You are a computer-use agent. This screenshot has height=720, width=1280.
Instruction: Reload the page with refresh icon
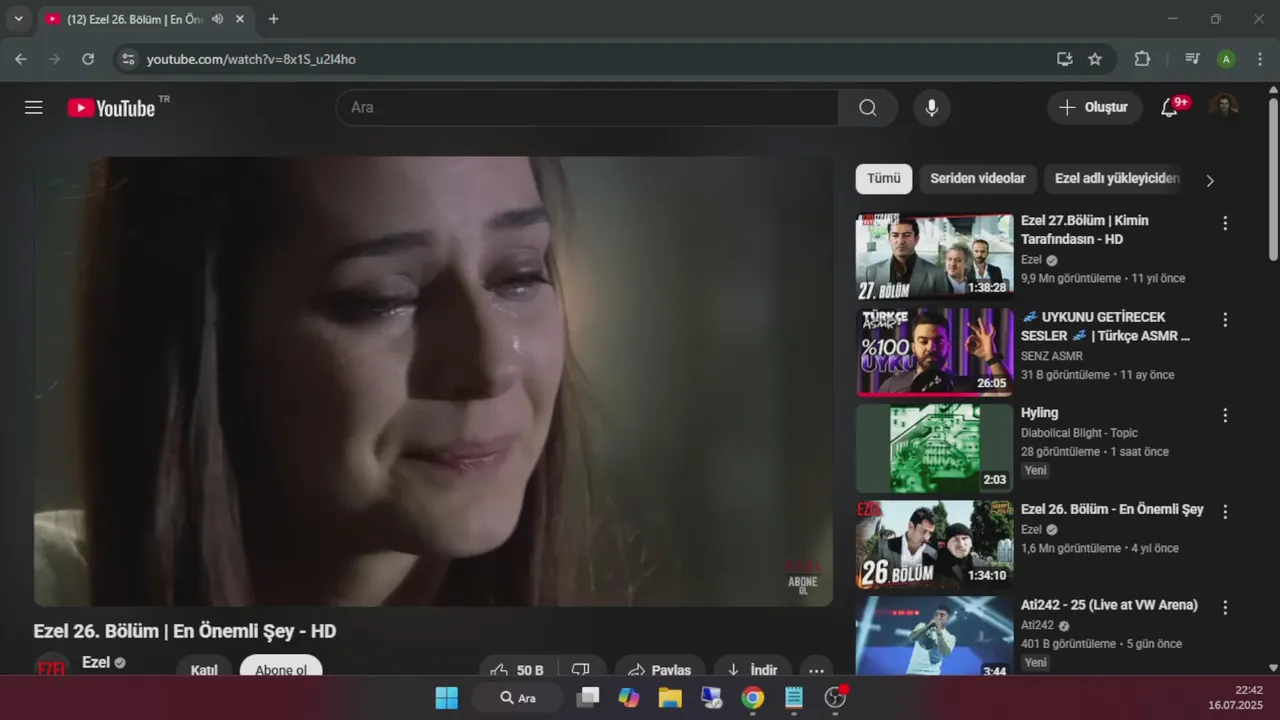pos(88,59)
